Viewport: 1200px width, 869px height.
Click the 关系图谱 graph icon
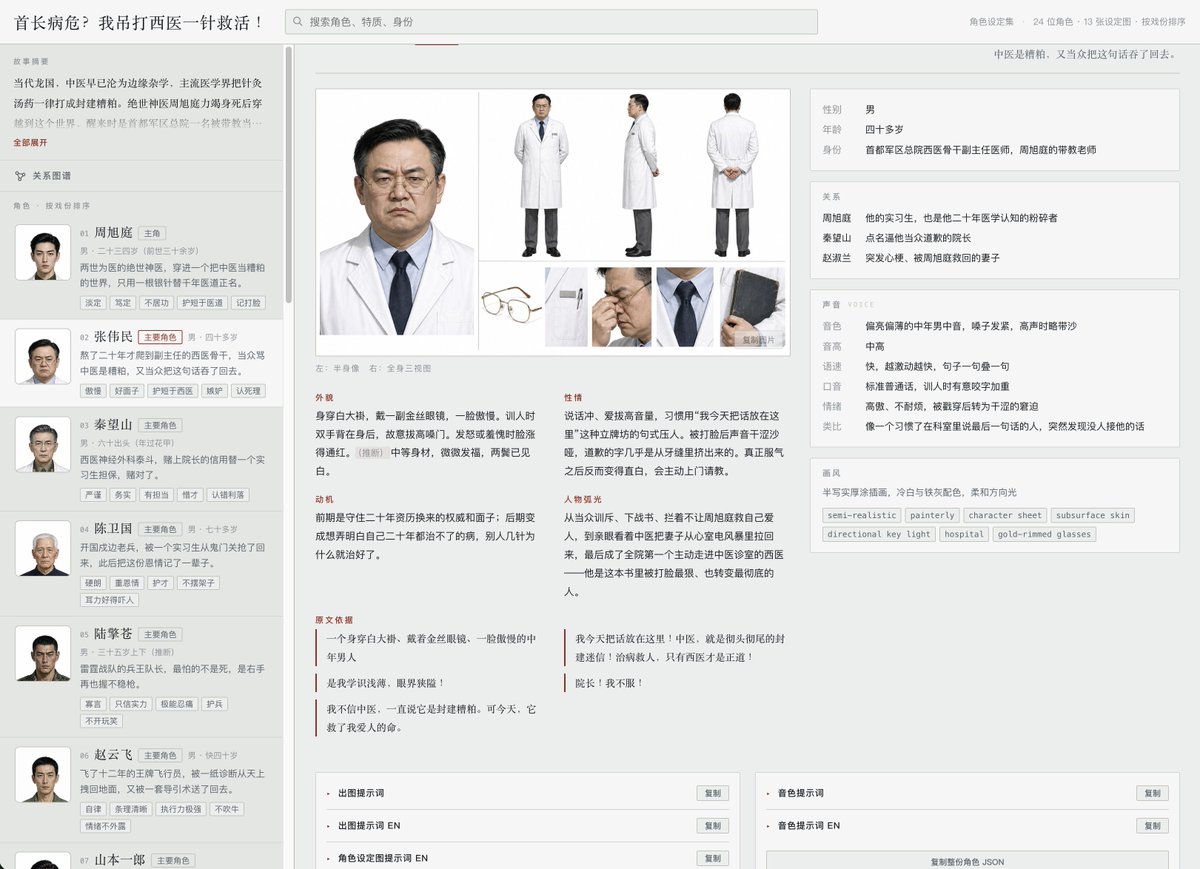[20, 175]
